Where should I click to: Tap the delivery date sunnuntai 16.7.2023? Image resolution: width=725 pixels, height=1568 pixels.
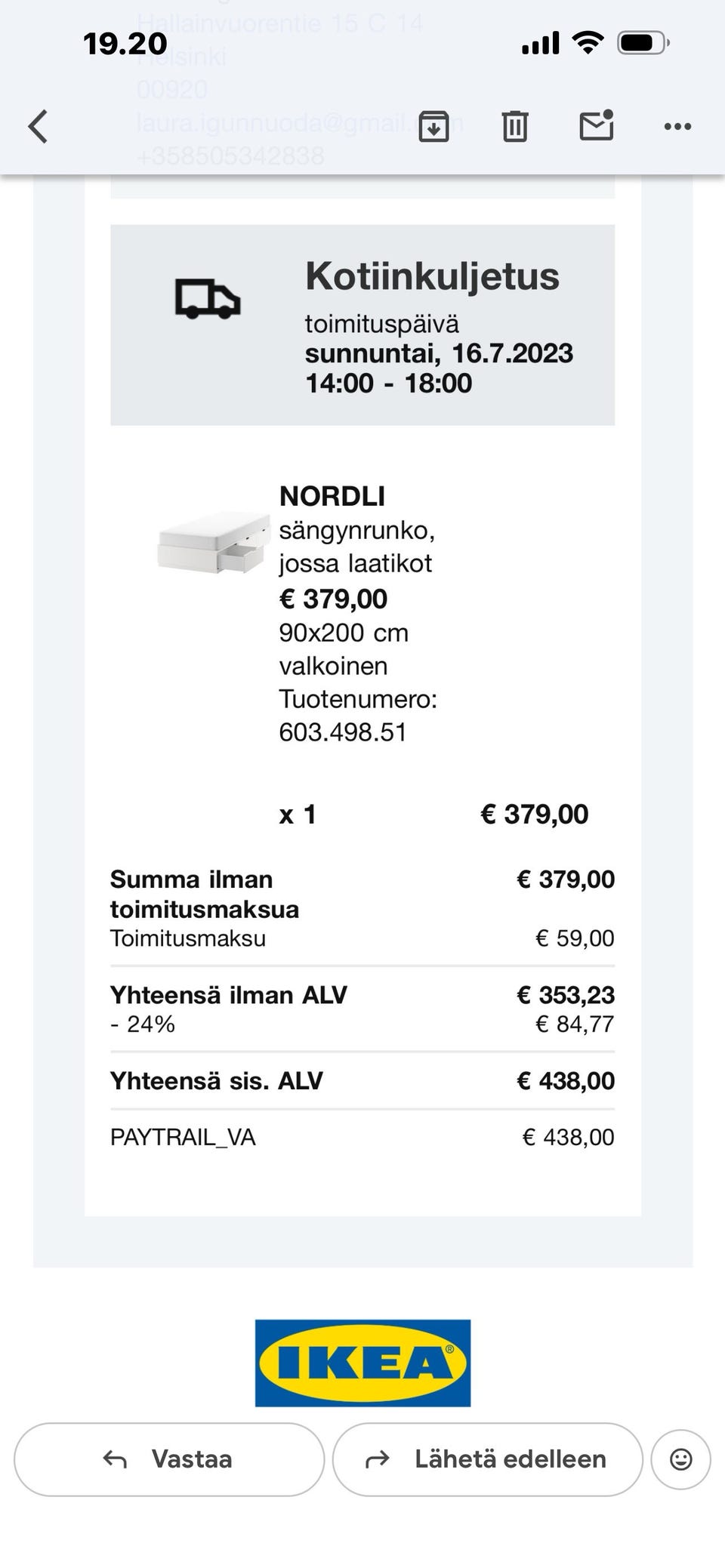[439, 353]
